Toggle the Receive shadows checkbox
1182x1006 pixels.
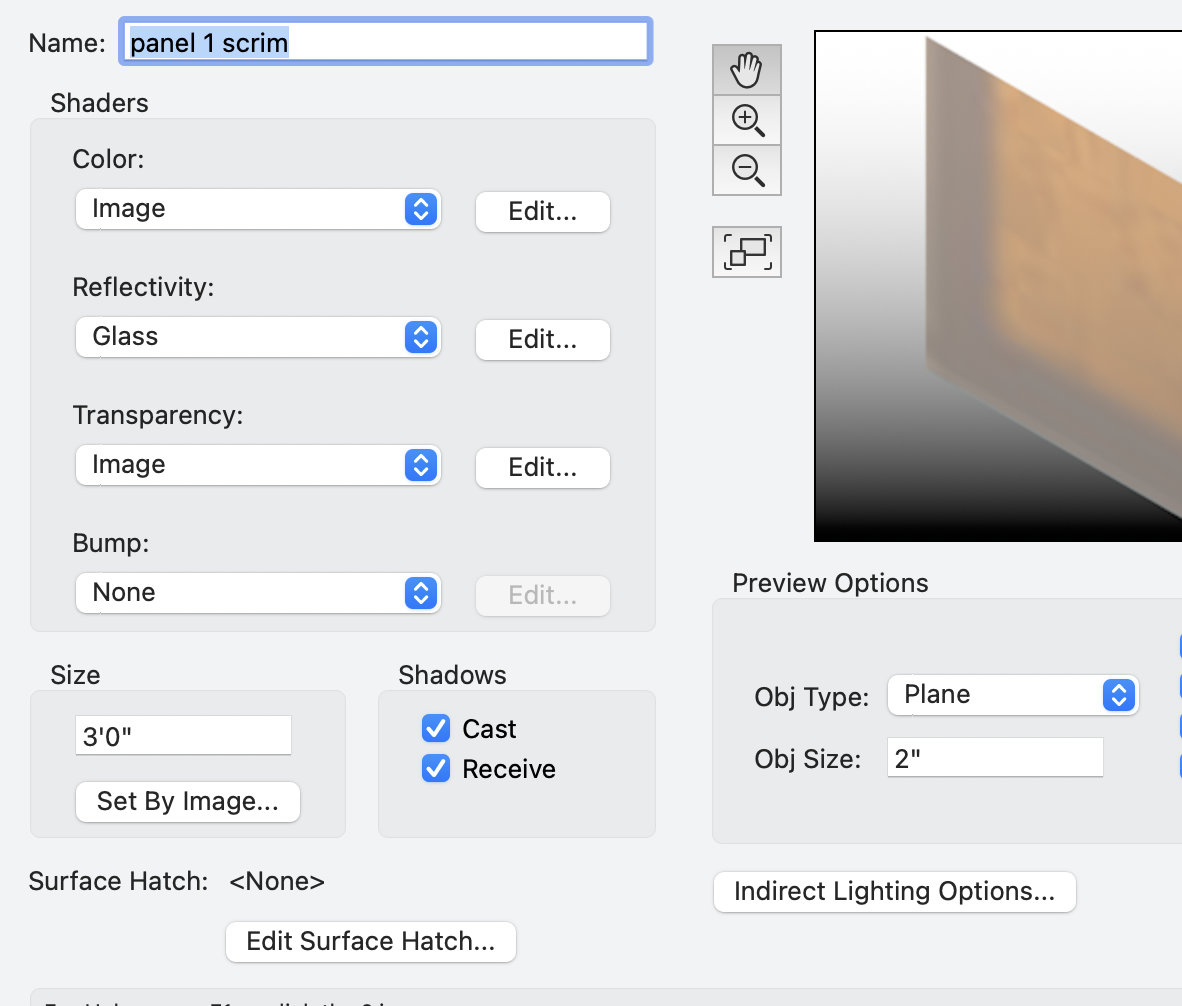click(436, 769)
